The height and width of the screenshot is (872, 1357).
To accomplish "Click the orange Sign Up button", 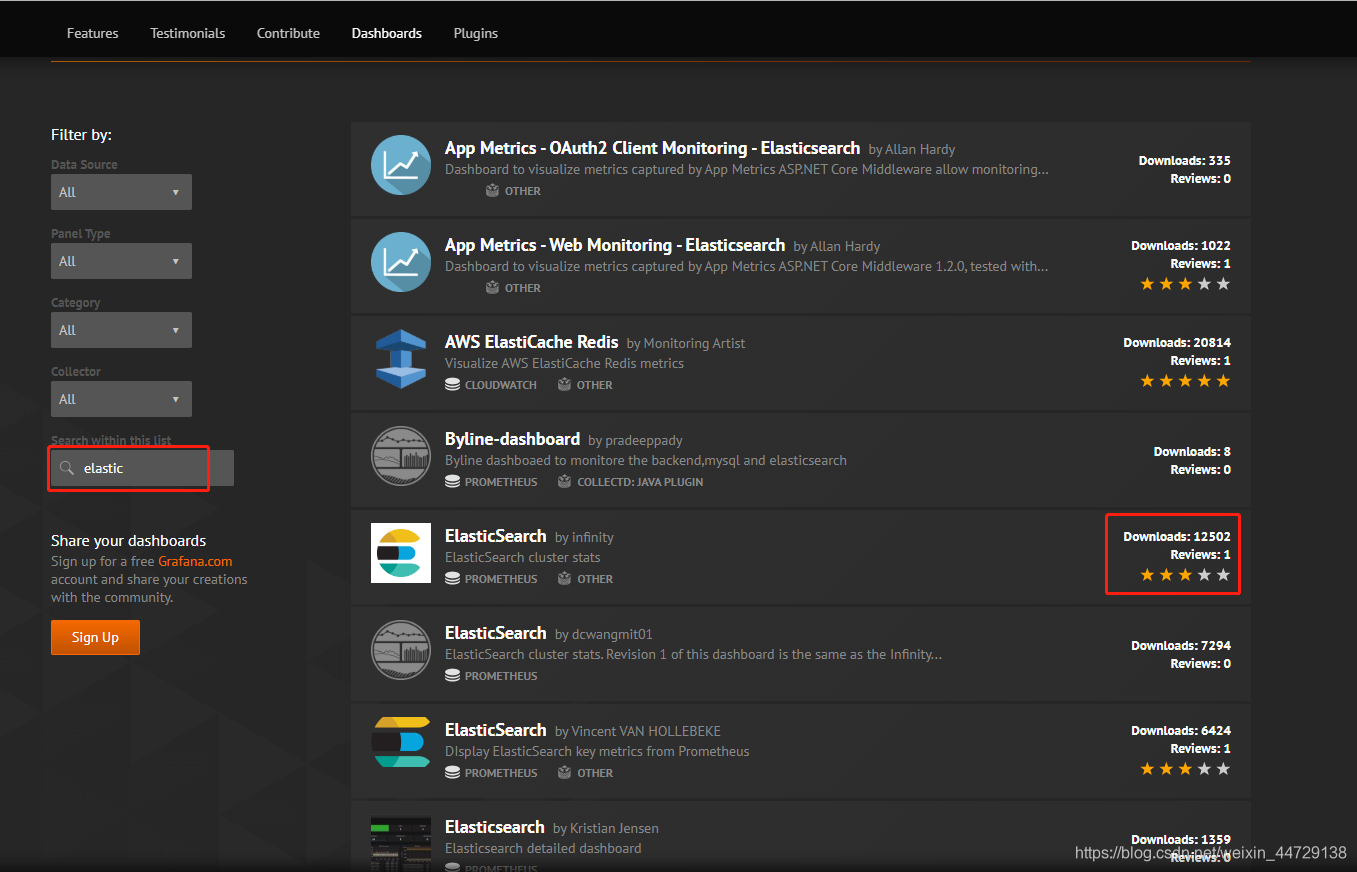I will 95,637.
